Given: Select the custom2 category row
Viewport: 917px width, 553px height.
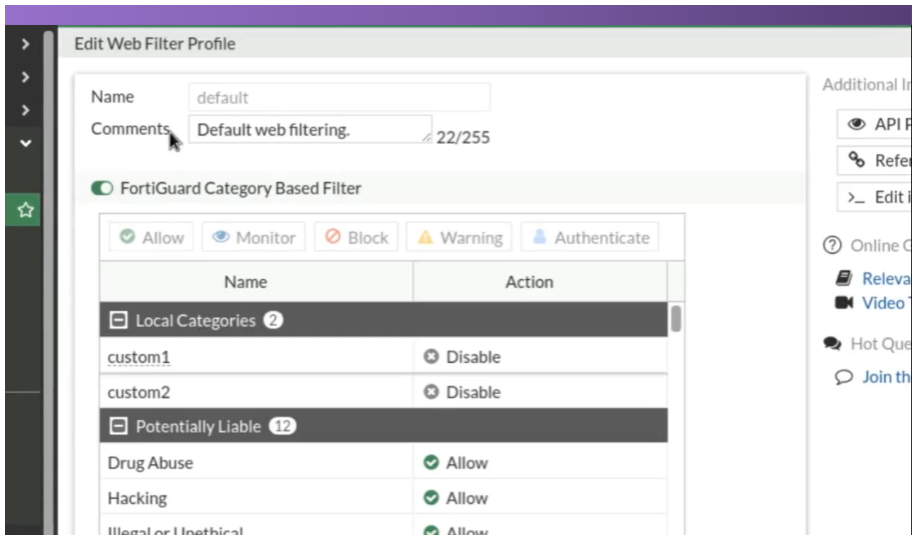Looking at the screenshot, I should point(384,392).
